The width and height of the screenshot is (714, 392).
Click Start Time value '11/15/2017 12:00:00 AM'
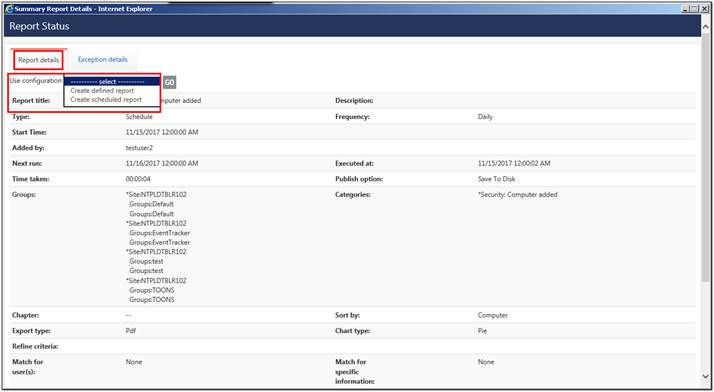pos(162,132)
